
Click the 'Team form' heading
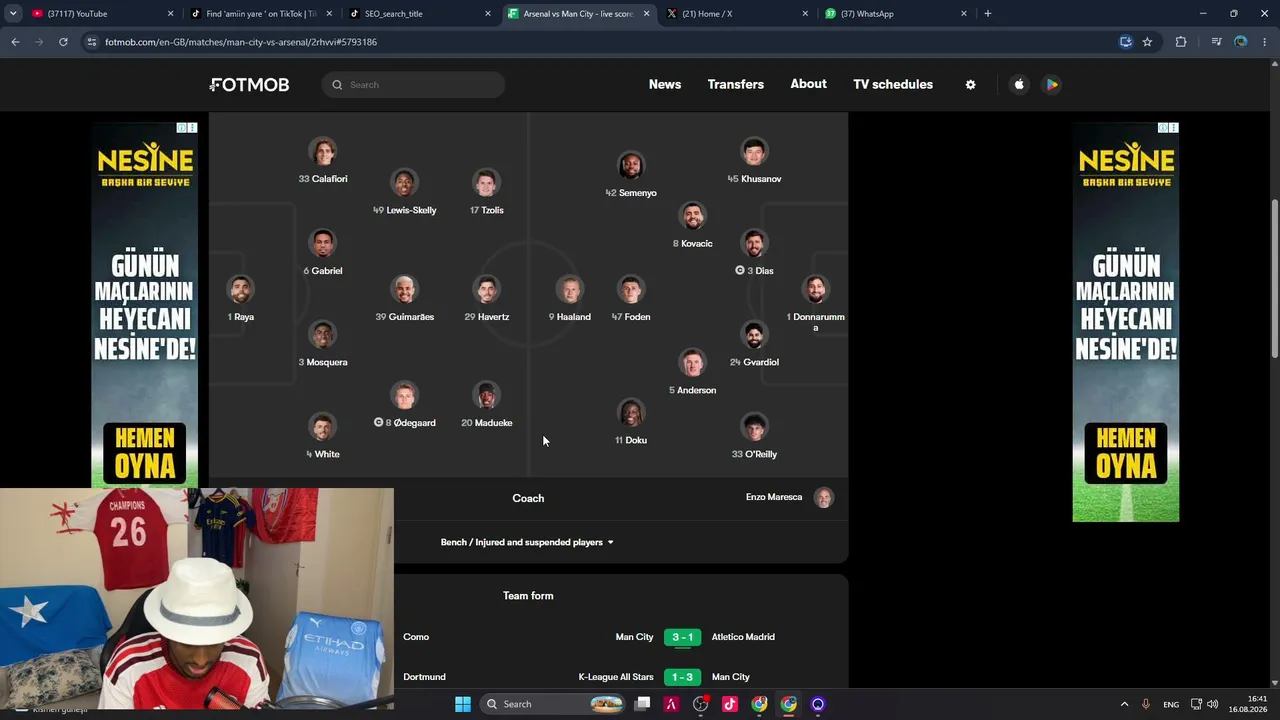[x=528, y=596]
